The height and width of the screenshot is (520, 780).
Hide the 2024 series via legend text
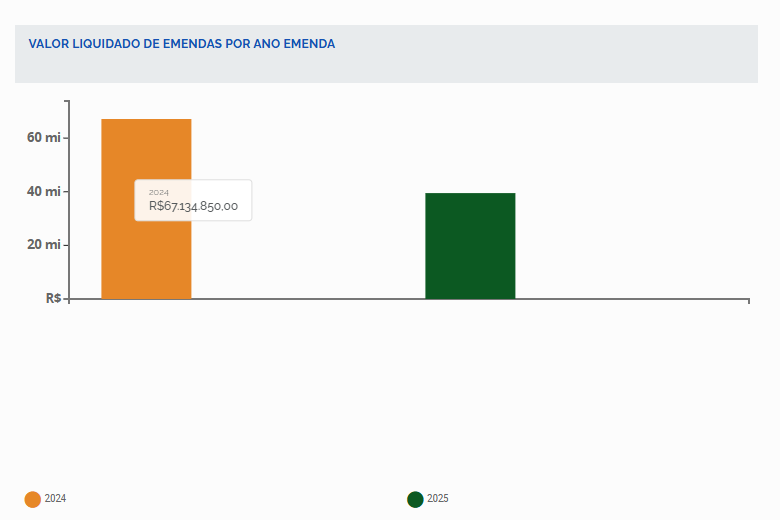click(55, 498)
